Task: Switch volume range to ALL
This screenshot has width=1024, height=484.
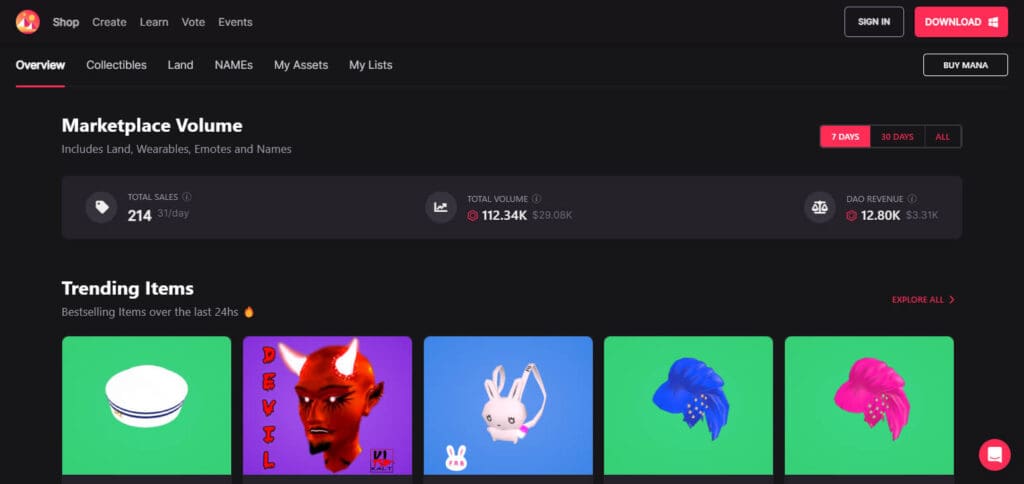Action: click(942, 137)
